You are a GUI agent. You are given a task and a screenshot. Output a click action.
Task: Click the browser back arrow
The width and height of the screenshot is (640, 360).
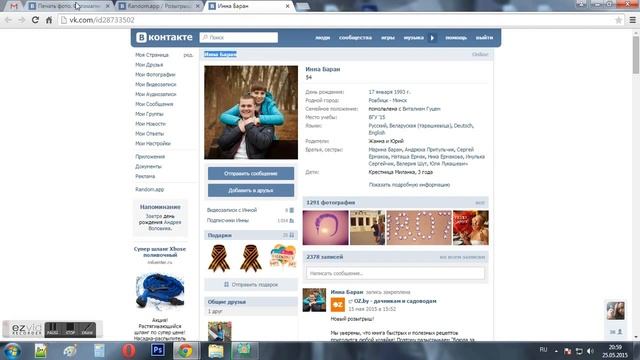tap(8, 20)
